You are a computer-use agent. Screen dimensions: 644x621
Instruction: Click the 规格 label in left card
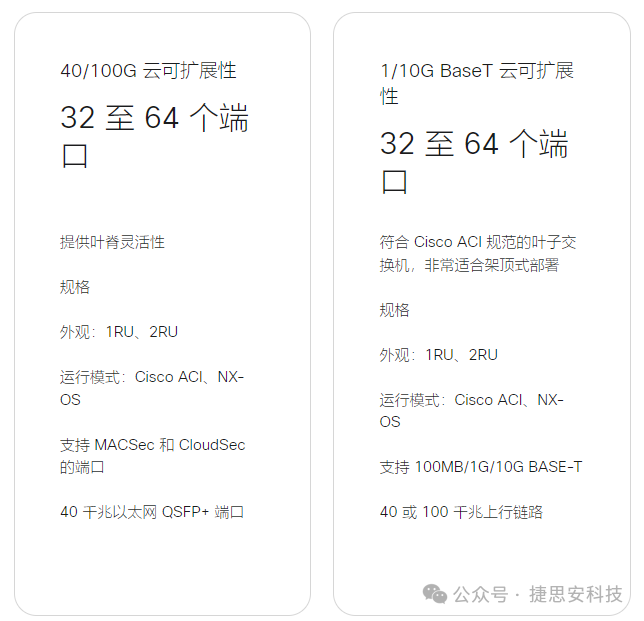tap(75, 287)
